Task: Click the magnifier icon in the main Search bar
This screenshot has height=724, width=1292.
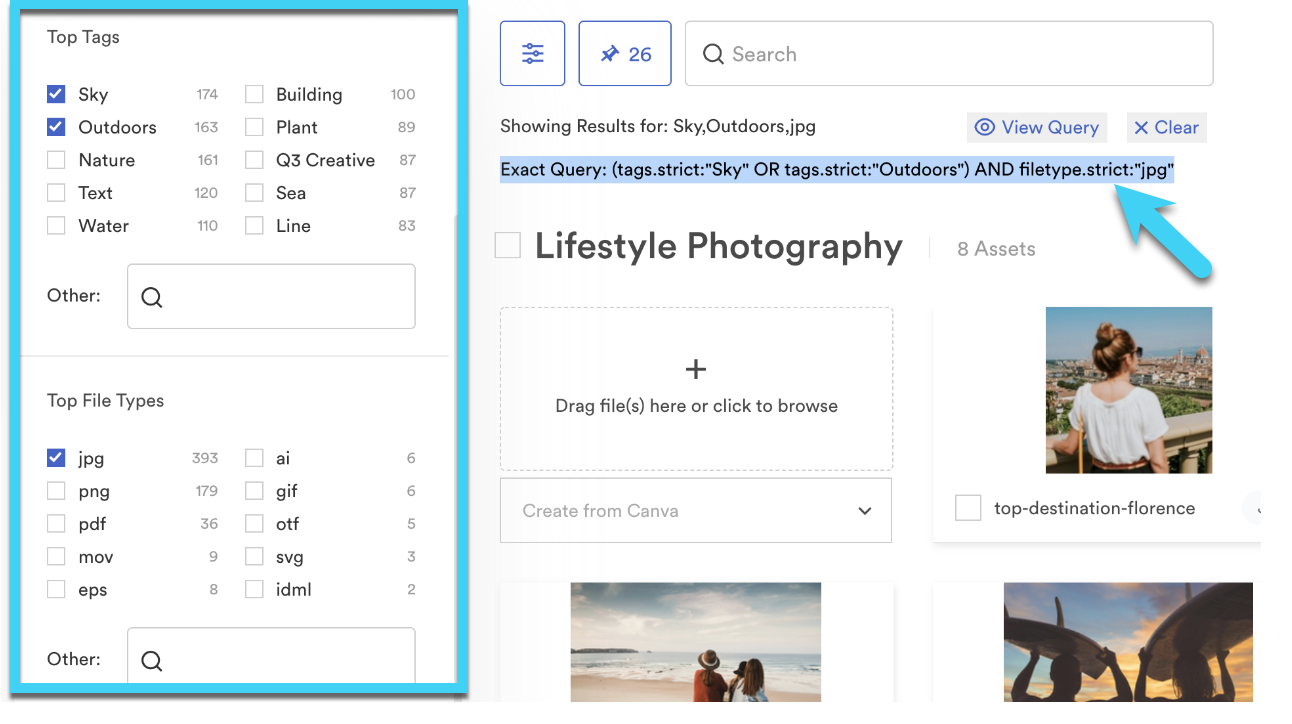Action: pos(713,54)
